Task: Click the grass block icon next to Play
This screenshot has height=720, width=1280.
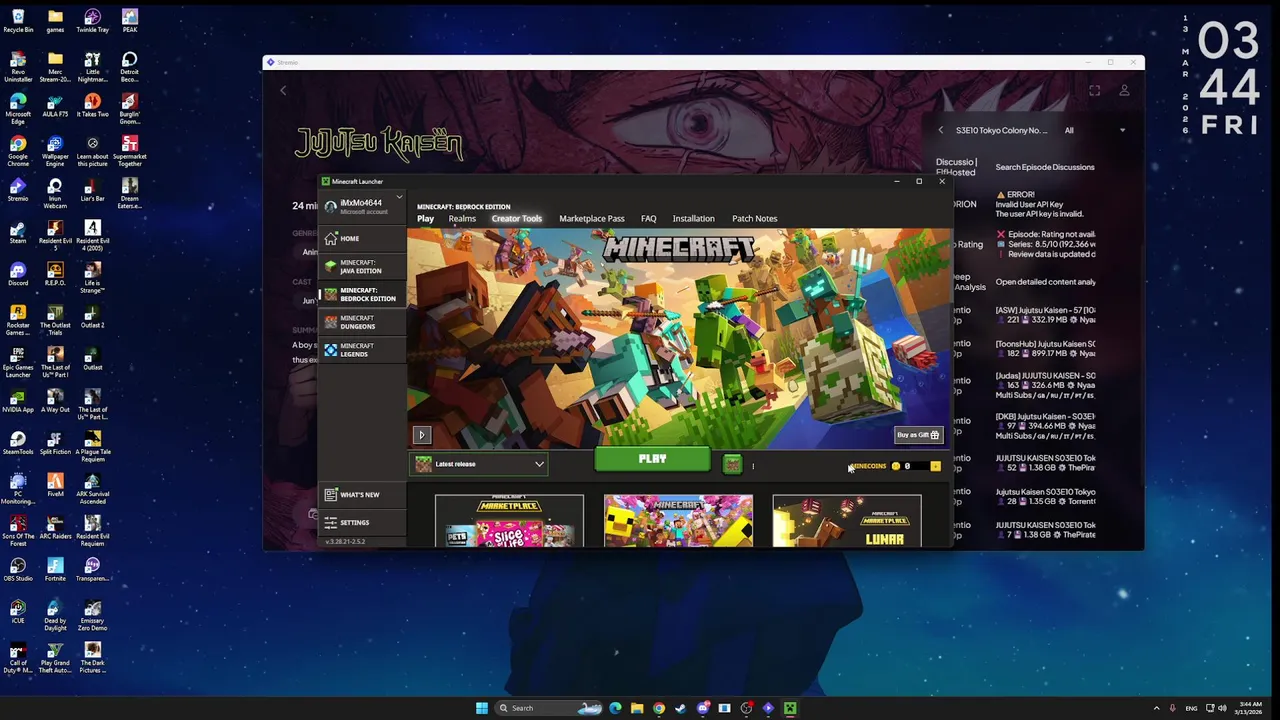Action: (x=732, y=464)
